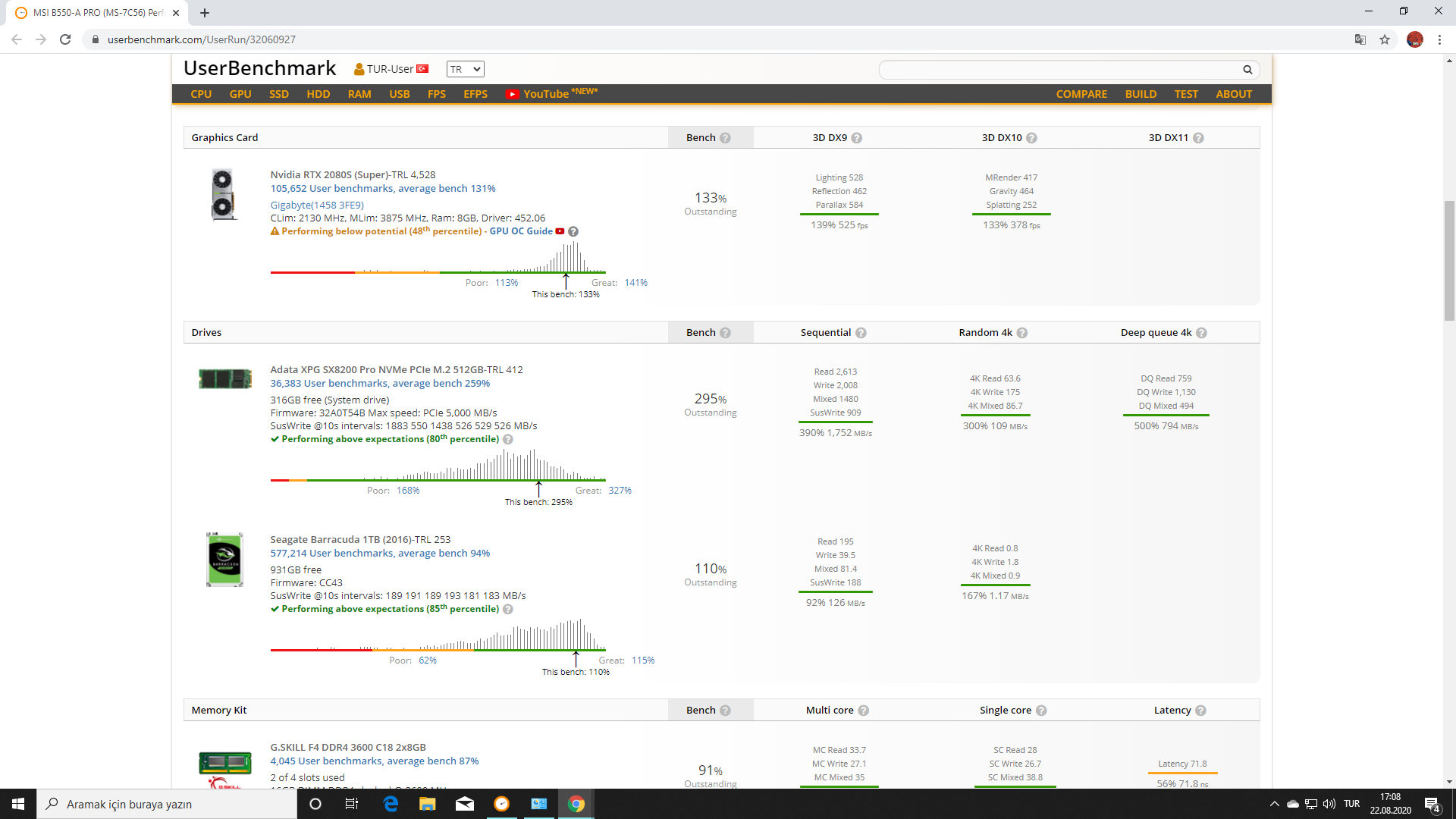Open the COMPARE menu item

[x=1081, y=94]
